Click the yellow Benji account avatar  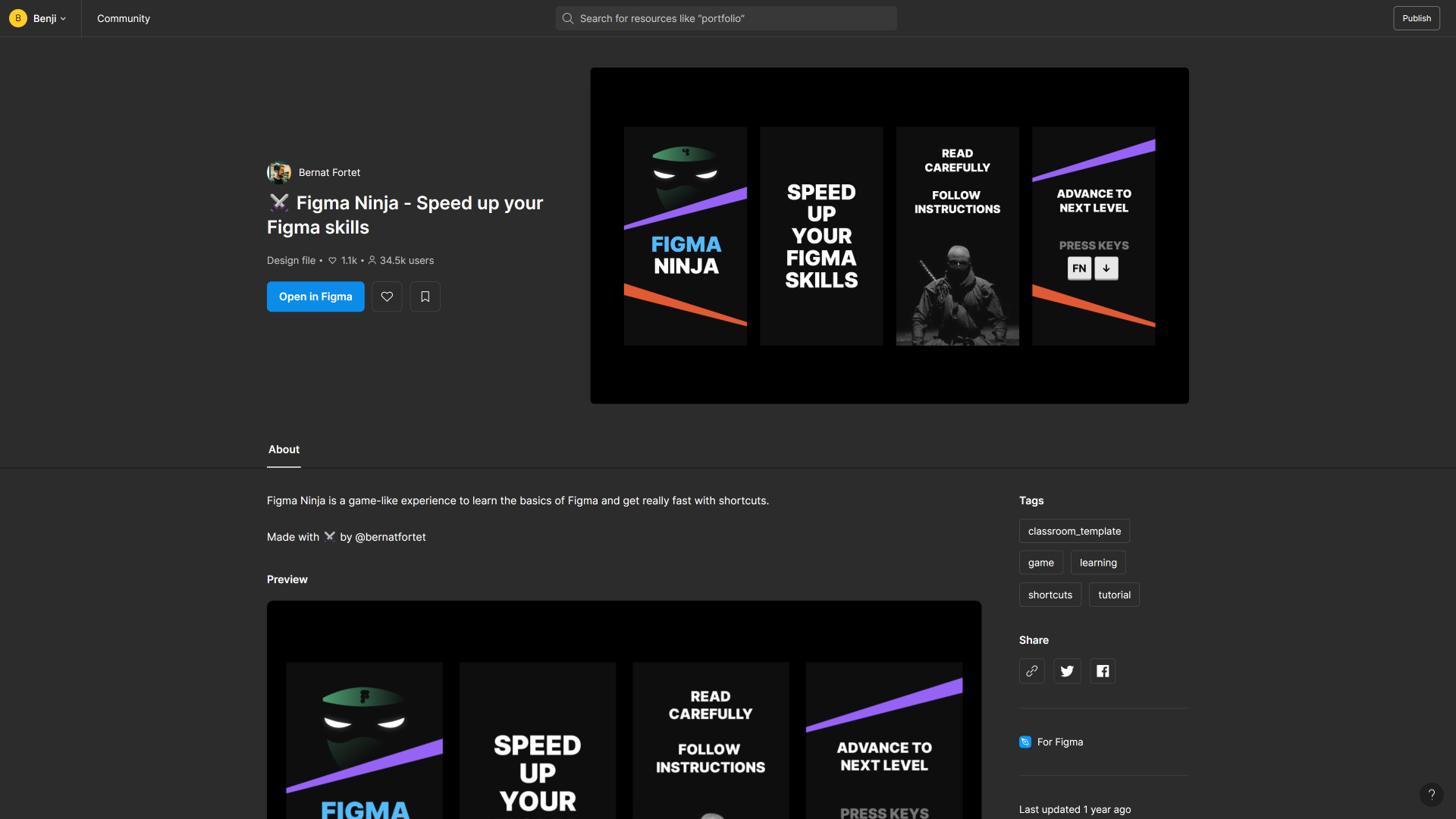pos(18,18)
